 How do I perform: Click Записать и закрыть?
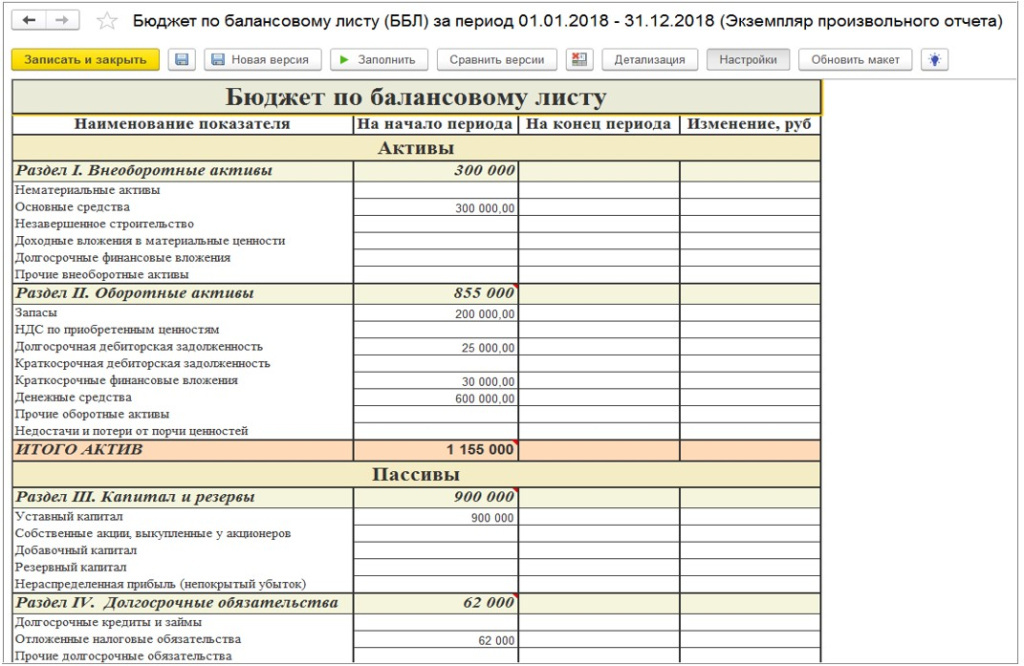85,59
